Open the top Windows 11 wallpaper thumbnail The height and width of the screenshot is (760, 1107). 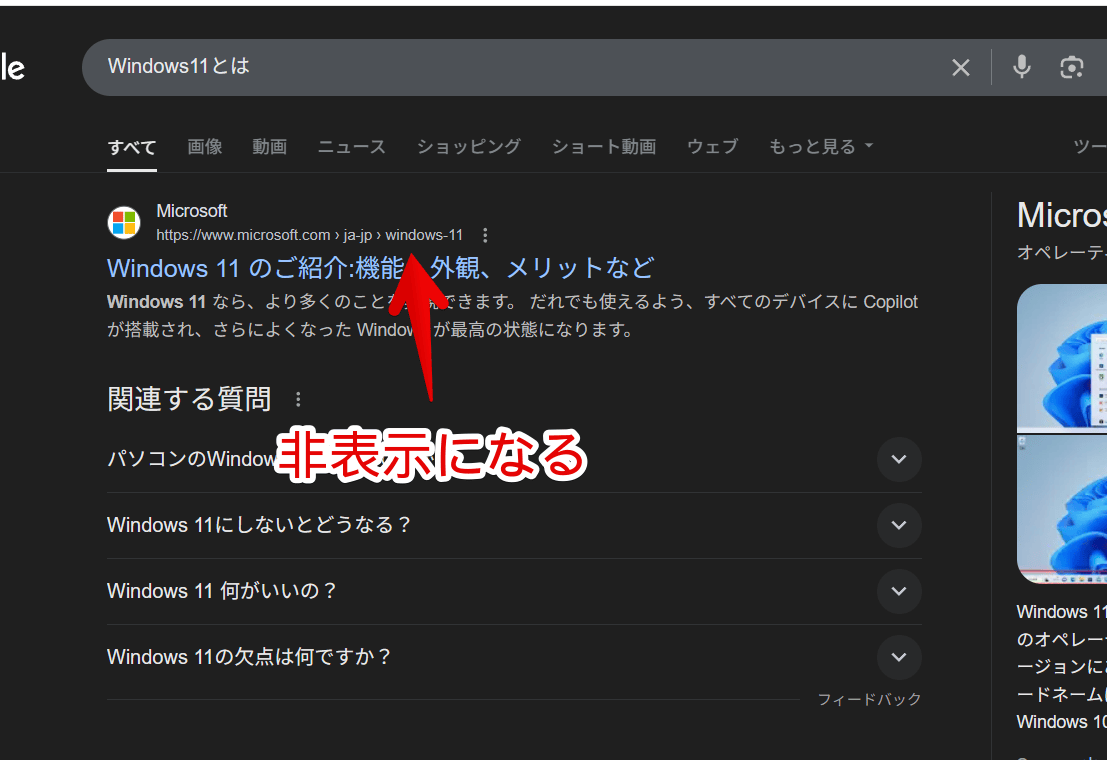[x=1062, y=357]
